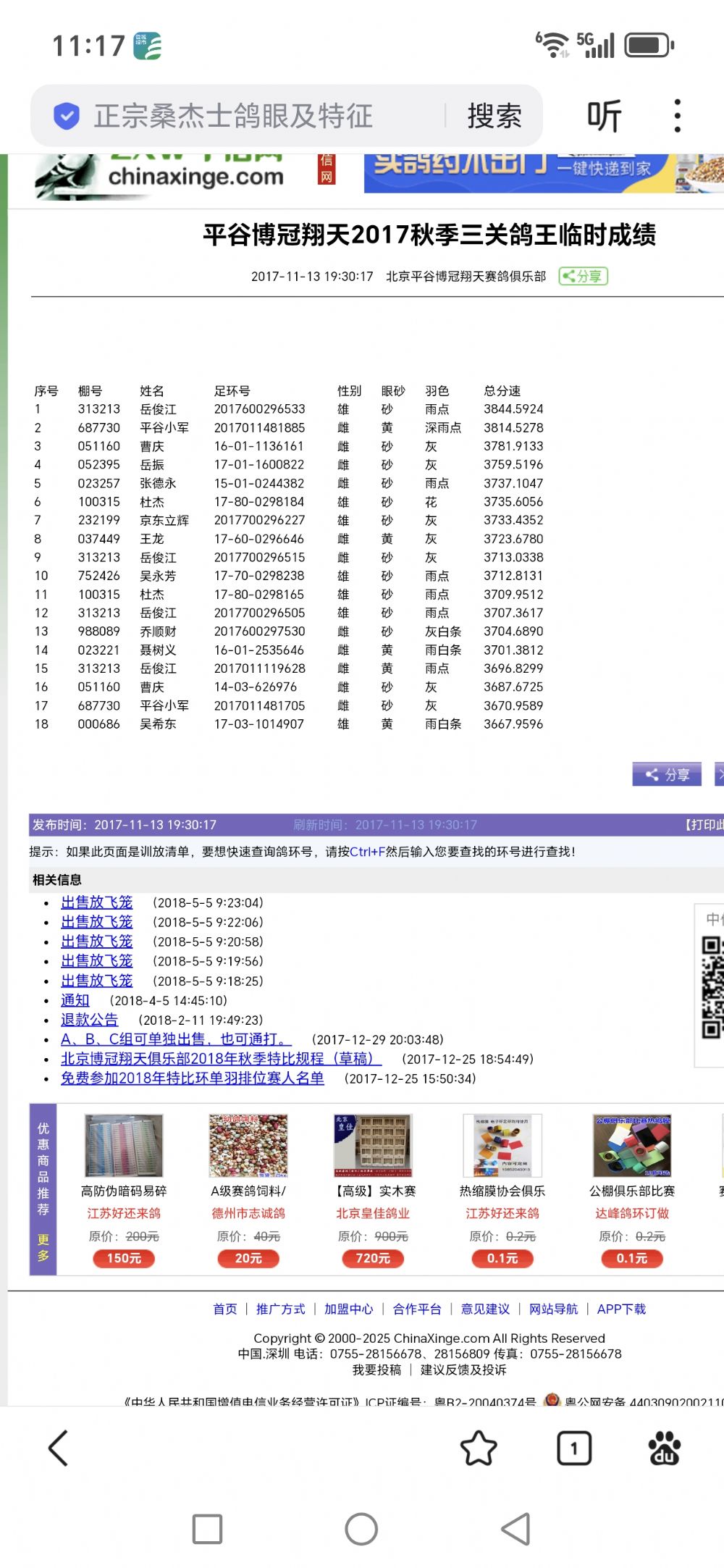Bookmark page with the star icon

(479, 1448)
